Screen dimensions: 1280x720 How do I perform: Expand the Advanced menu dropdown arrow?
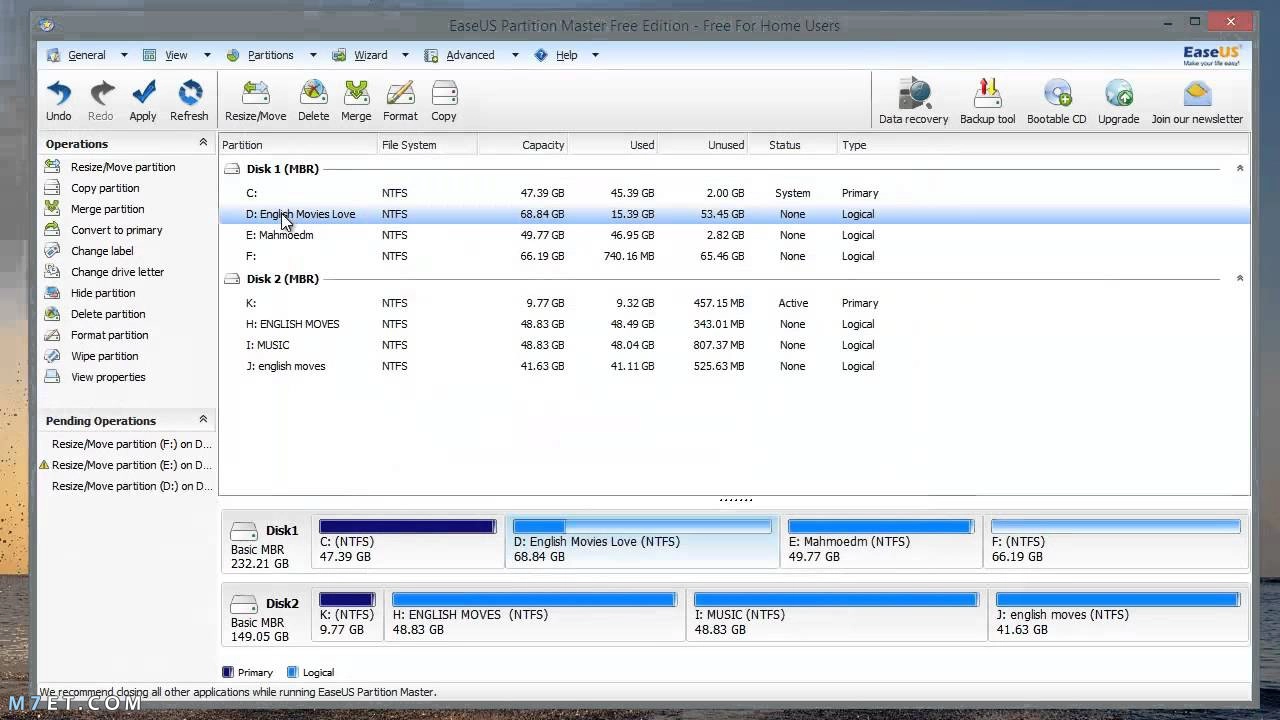point(515,55)
